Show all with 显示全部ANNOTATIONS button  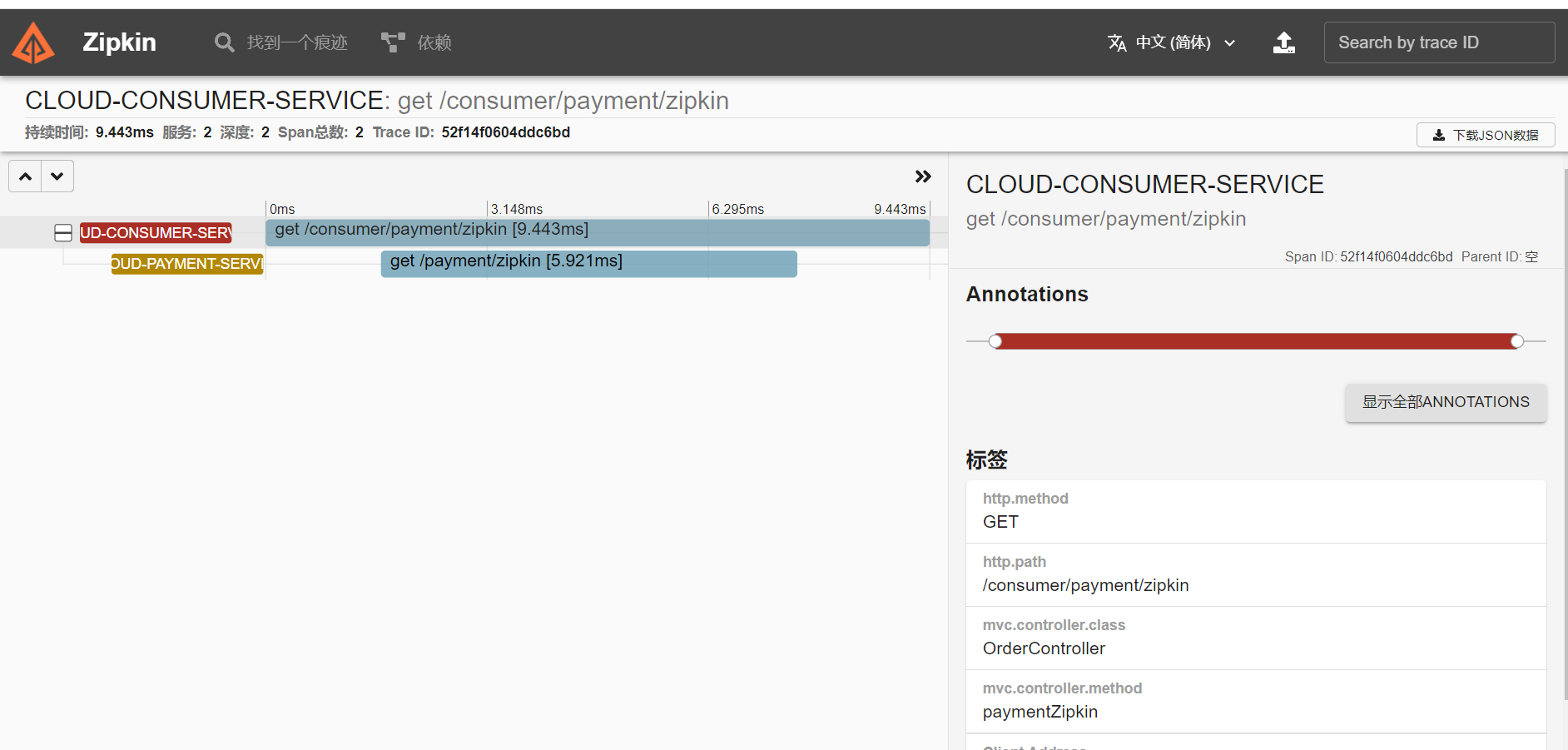[x=1446, y=402]
